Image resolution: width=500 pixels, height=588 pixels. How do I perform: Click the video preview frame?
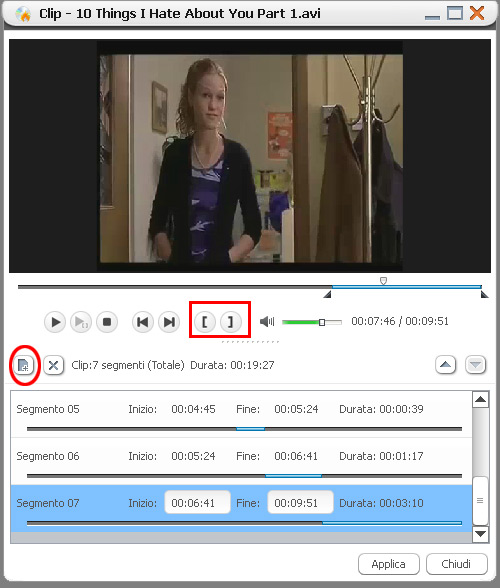click(x=250, y=156)
